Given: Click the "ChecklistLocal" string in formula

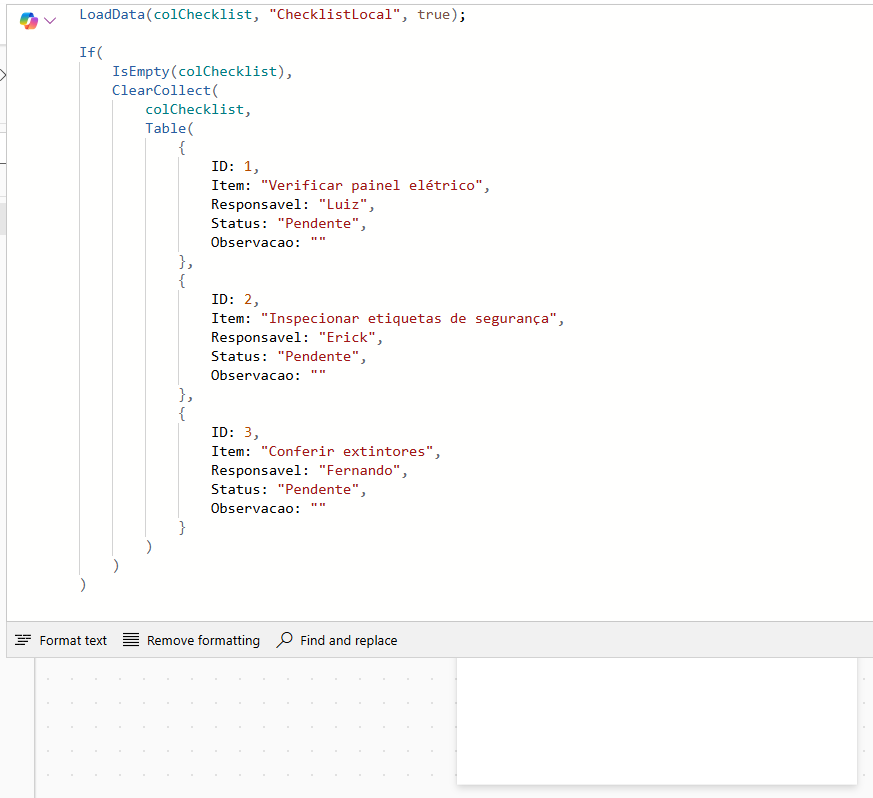Looking at the screenshot, I should point(336,15).
